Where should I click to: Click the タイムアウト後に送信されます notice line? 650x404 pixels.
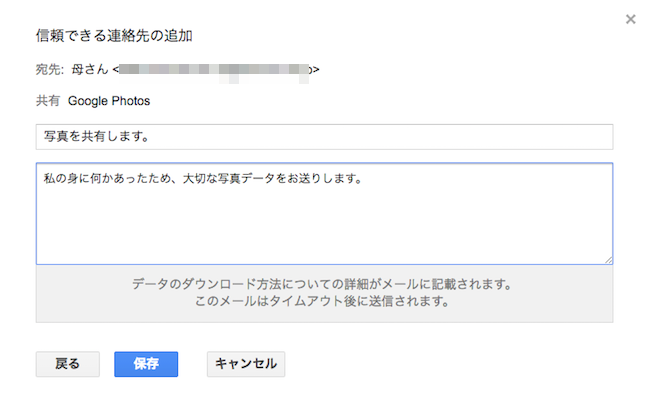[x=324, y=300]
